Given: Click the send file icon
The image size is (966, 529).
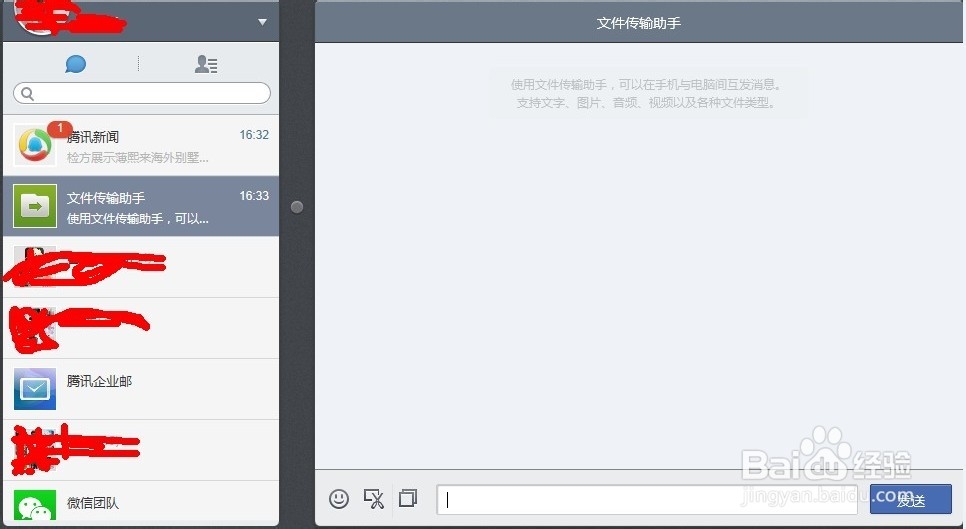Looking at the screenshot, I should click(x=408, y=498).
